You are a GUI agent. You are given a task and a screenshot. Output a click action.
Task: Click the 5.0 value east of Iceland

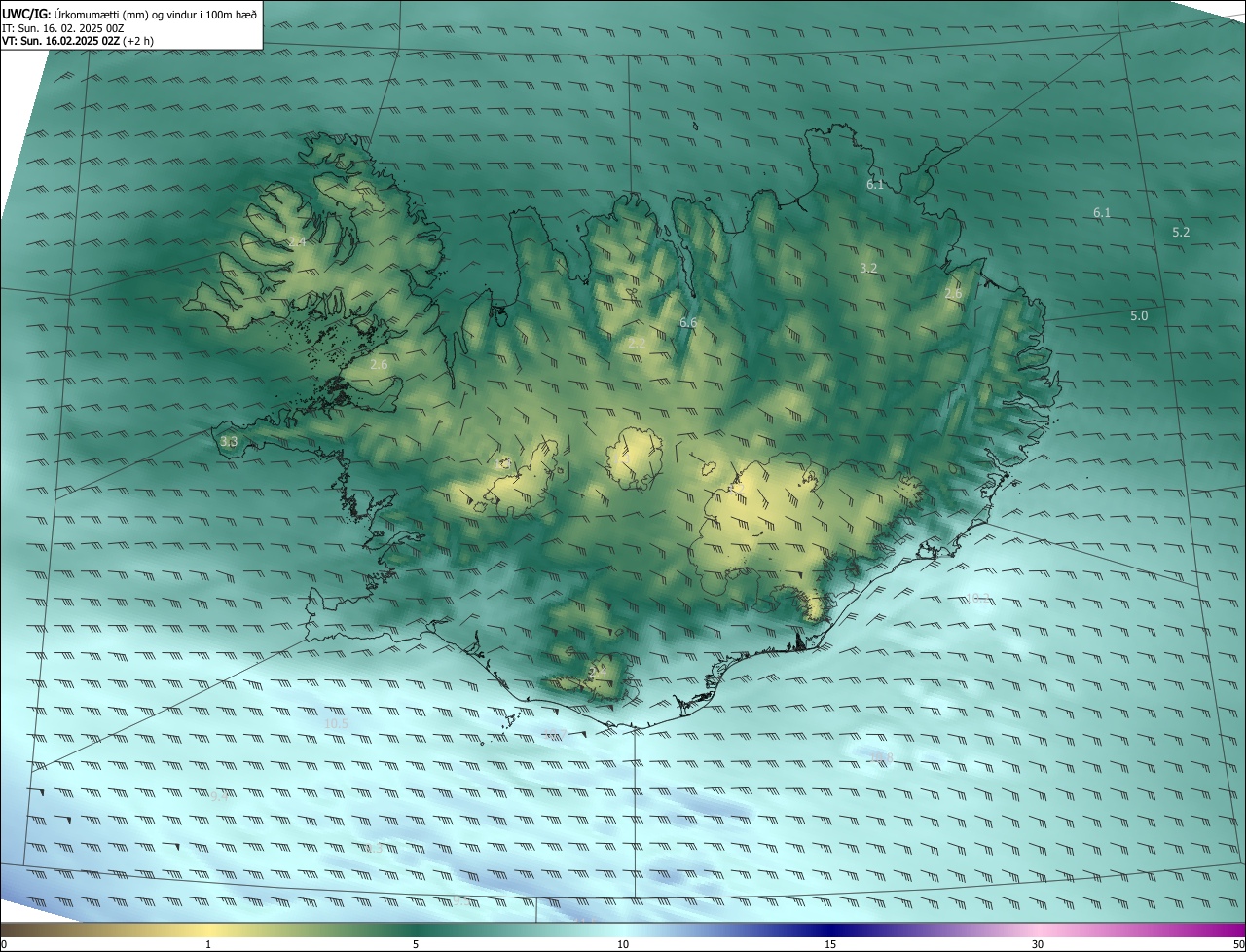pos(1139,315)
